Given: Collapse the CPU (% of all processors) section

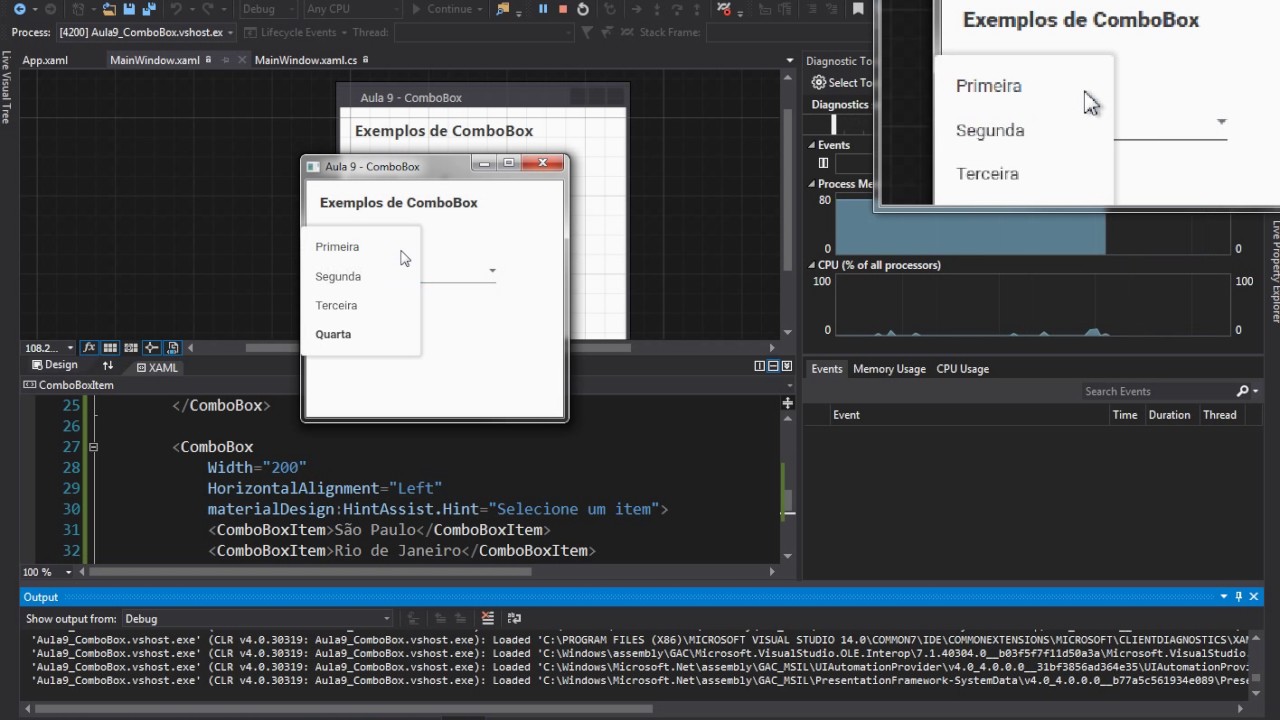Looking at the screenshot, I should click(811, 265).
